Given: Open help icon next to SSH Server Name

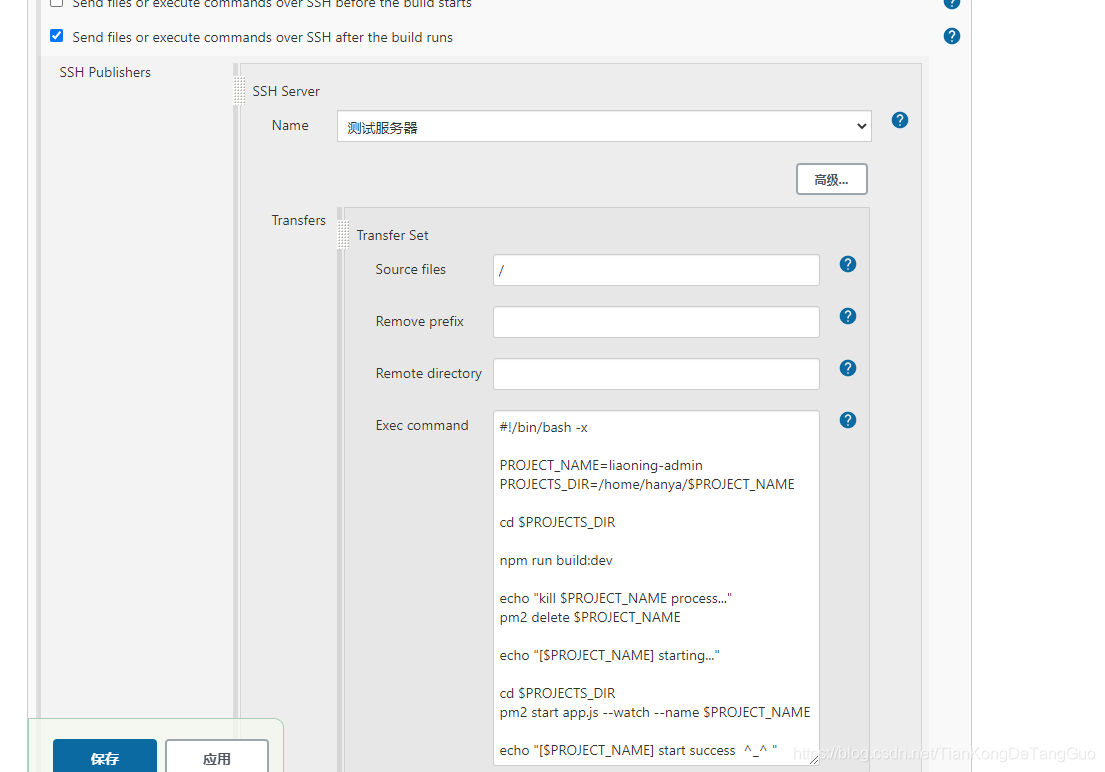Looking at the screenshot, I should [x=899, y=120].
